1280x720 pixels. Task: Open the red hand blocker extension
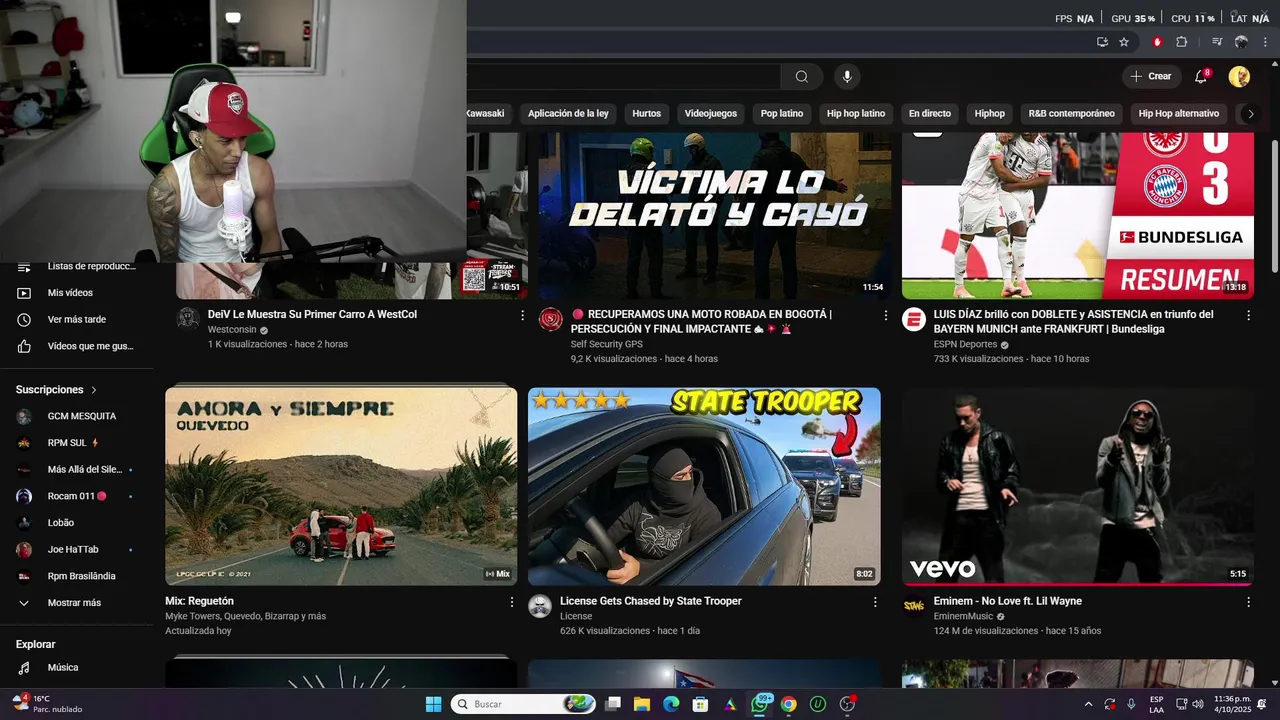pyautogui.click(x=1157, y=42)
